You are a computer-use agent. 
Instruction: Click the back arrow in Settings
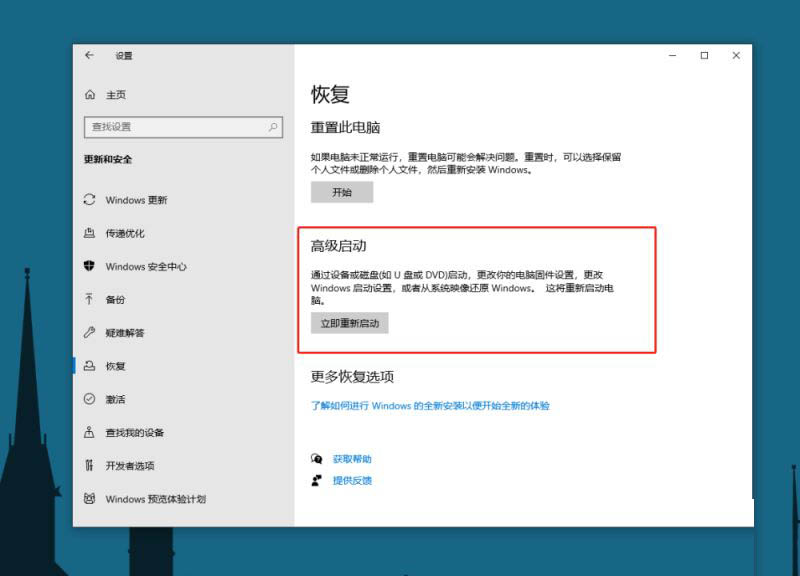click(x=89, y=55)
